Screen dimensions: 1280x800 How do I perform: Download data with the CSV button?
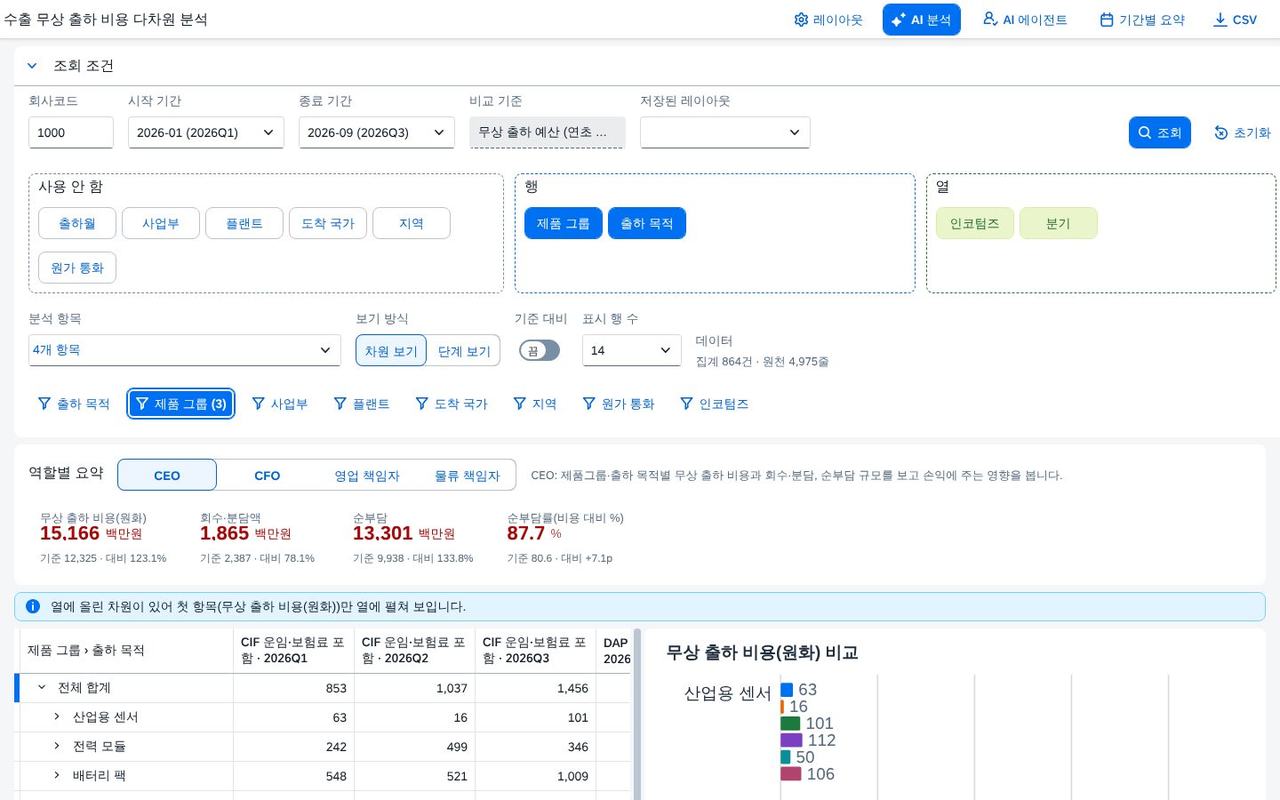point(1235,20)
